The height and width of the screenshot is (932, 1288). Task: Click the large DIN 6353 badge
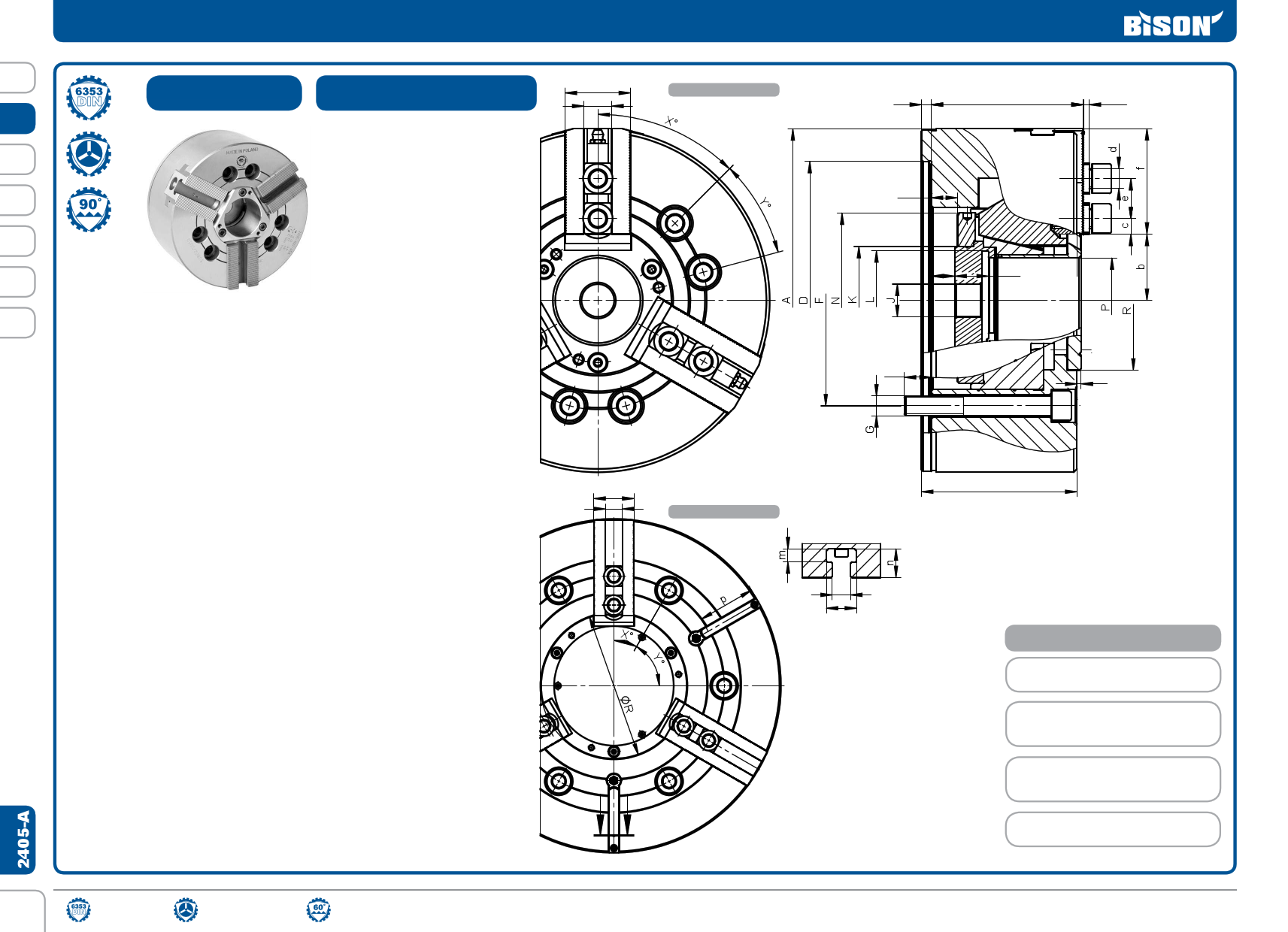[89, 98]
